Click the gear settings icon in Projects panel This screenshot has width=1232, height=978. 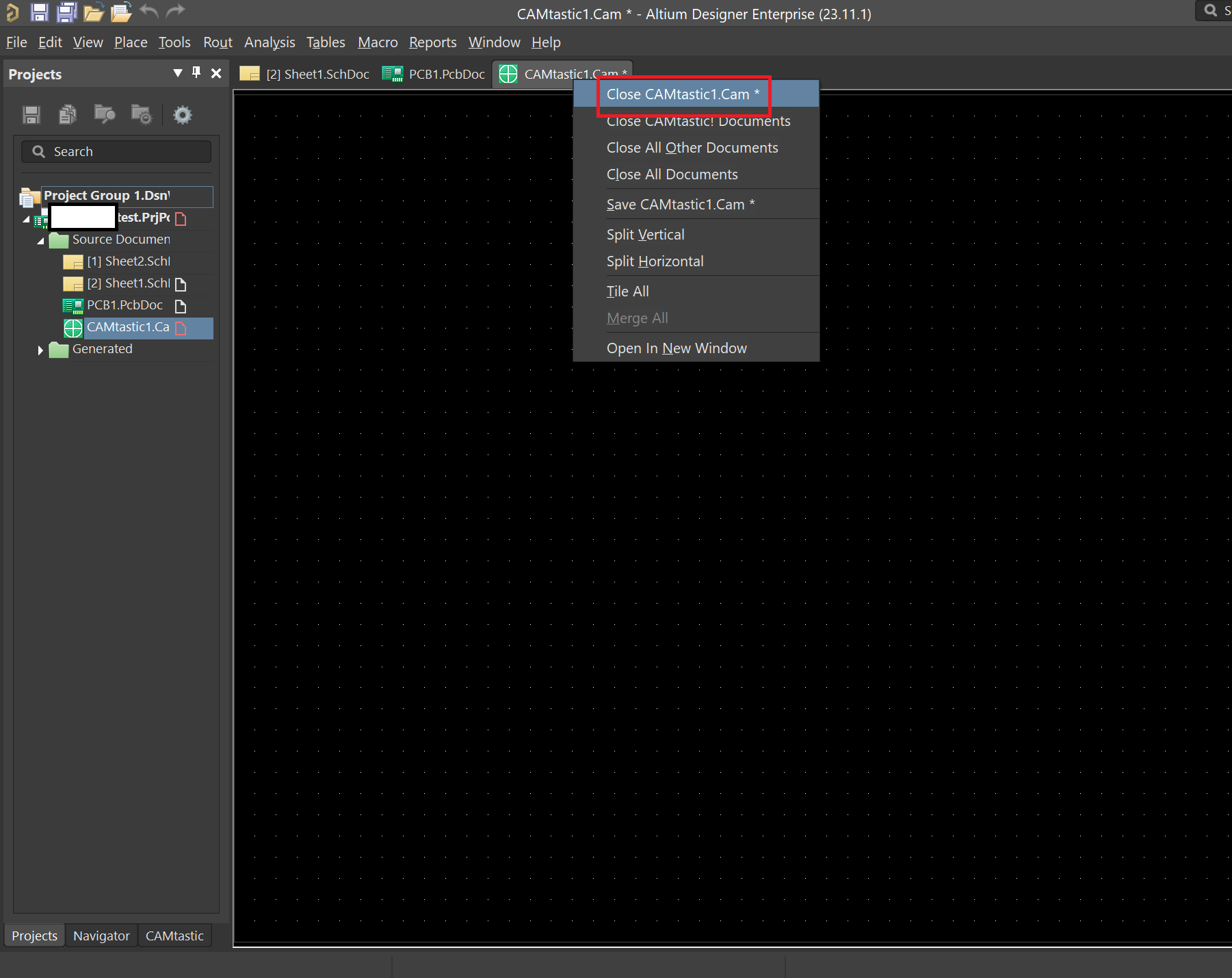[x=182, y=114]
